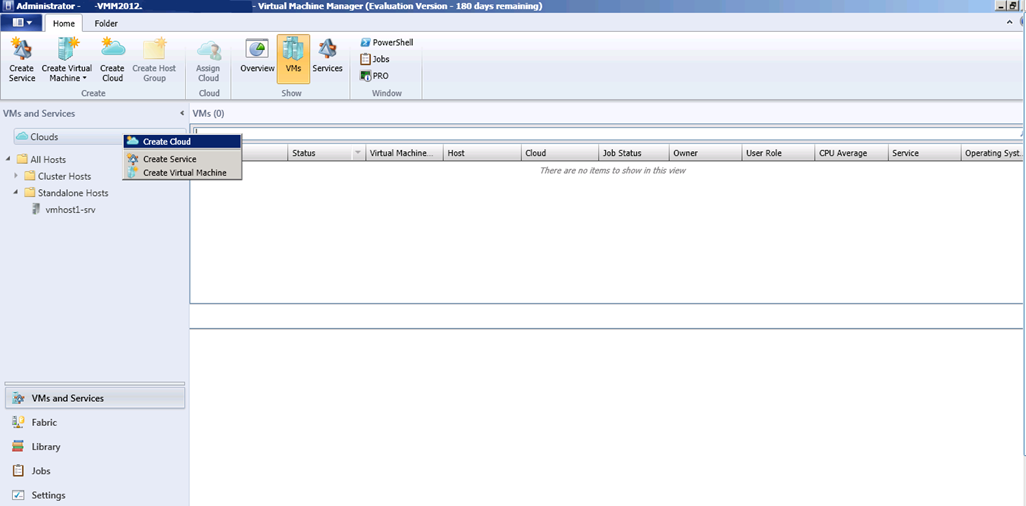Choose Create Cloud from context menu
The height and width of the screenshot is (506, 1026).
(183, 141)
